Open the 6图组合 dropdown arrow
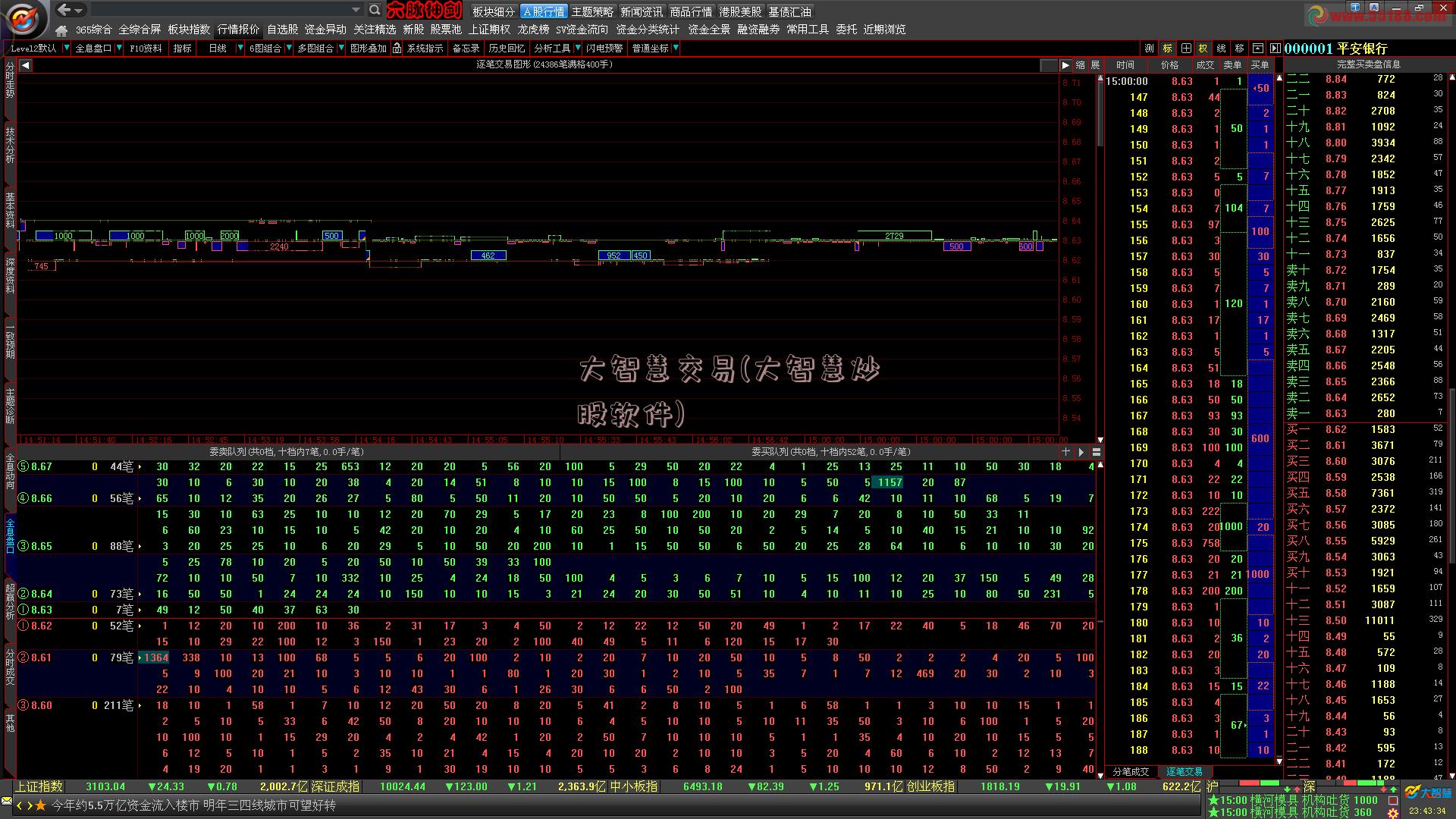 tap(289, 48)
